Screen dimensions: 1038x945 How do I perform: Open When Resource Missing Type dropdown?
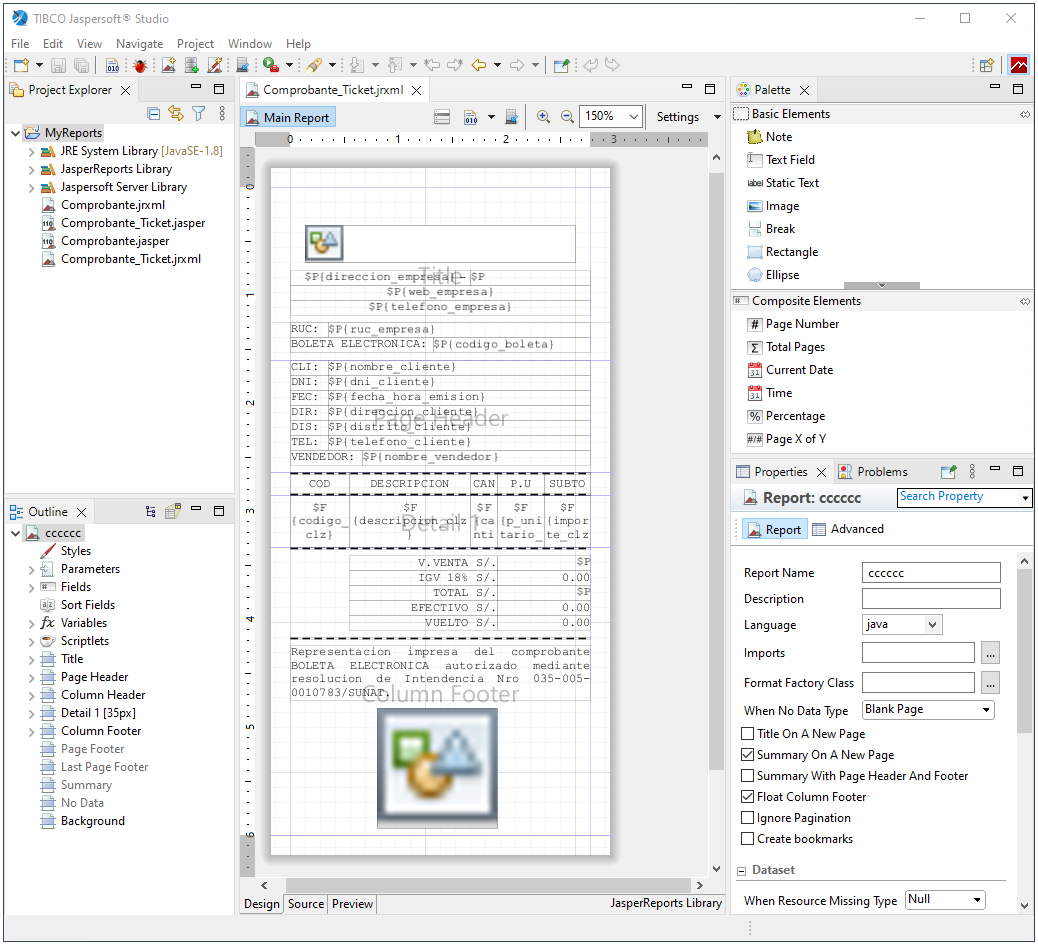tap(976, 900)
